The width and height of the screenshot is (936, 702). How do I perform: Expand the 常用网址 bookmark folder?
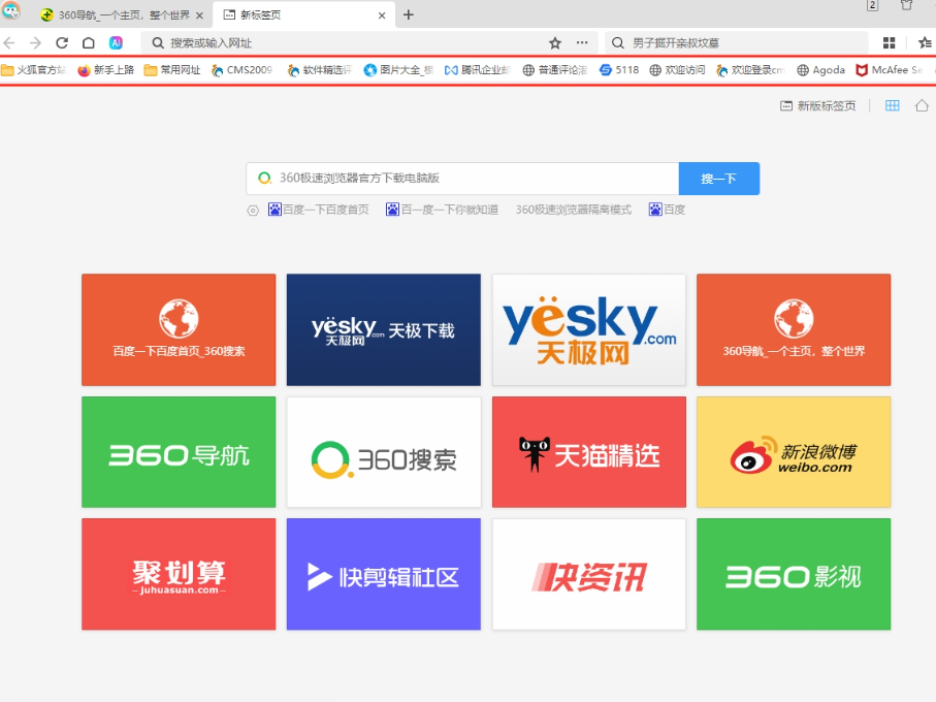[172, 70]
